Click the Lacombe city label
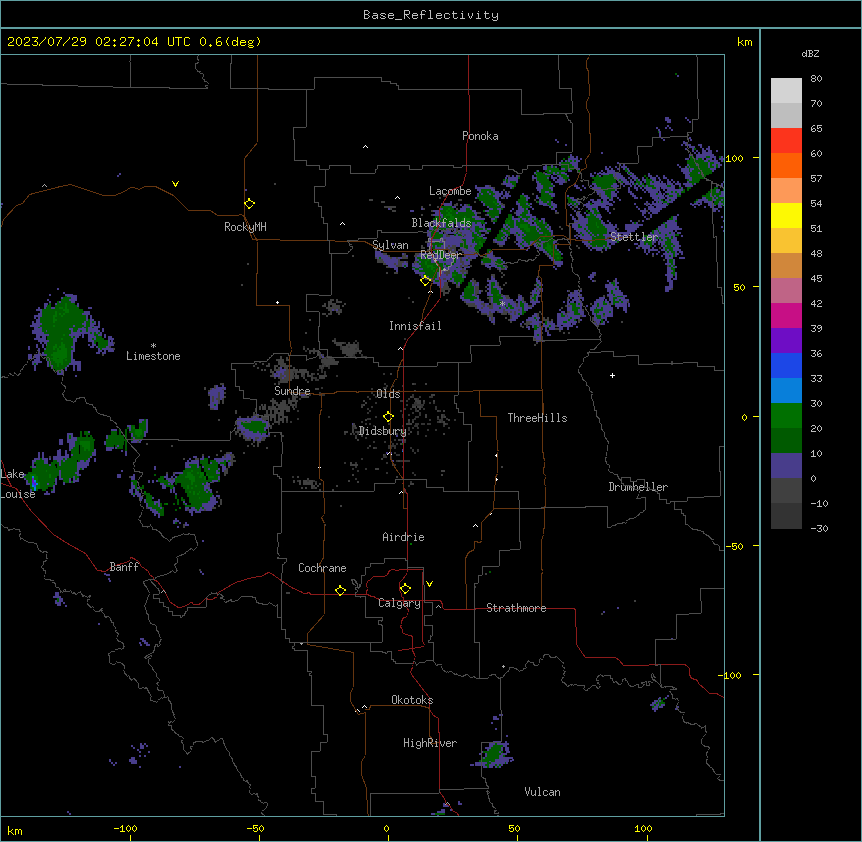This screenshot has height=842, width=862. point(450,191)
